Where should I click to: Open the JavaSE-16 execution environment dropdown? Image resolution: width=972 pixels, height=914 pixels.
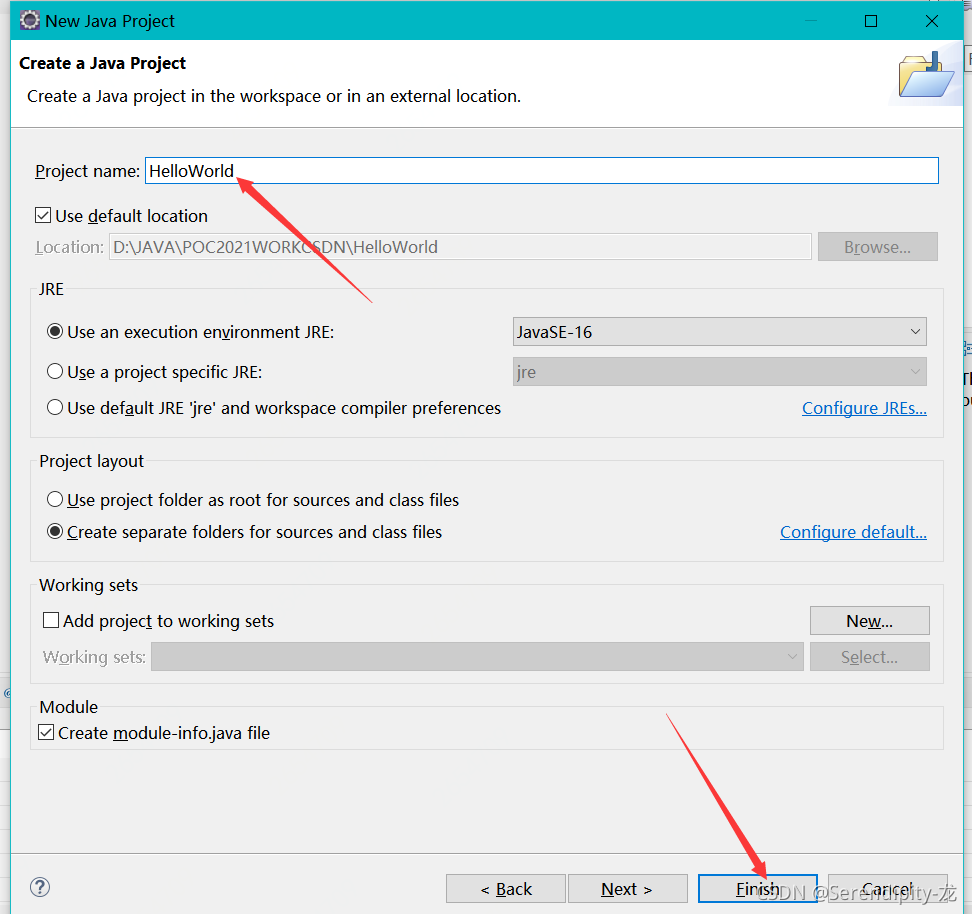tap(720, 332)
